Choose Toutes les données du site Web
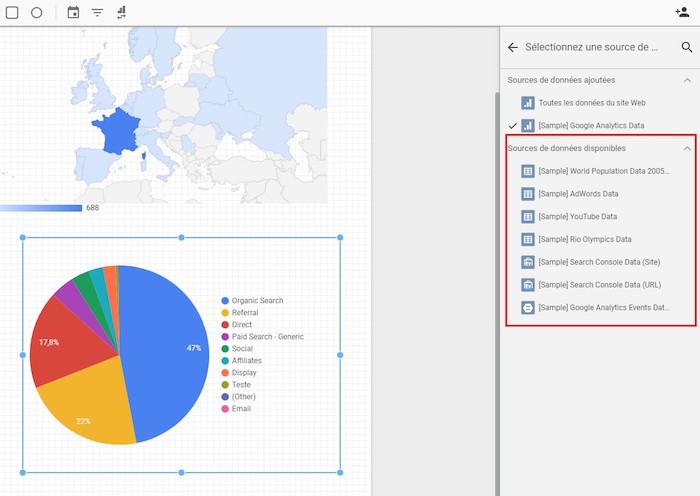The image size is (700, 496). [591, 103]
